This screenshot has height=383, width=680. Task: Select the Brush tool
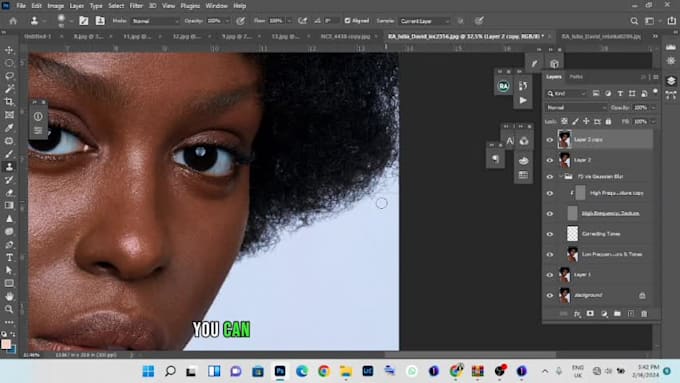coord(9,154)
